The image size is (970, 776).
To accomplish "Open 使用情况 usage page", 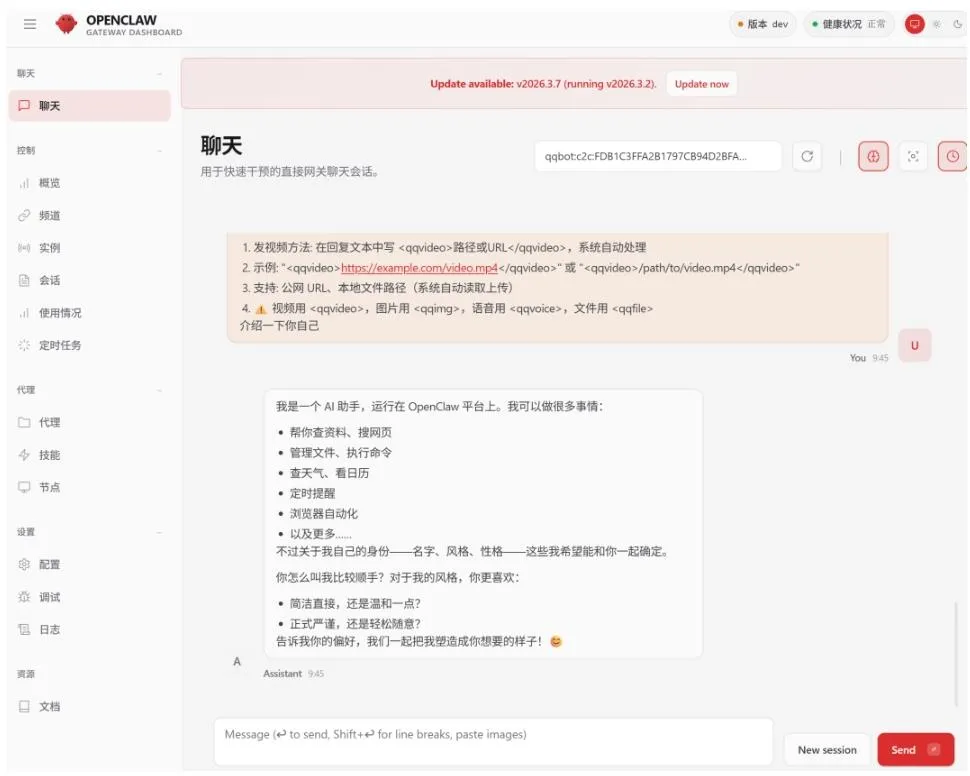I will tap(90, 313).
